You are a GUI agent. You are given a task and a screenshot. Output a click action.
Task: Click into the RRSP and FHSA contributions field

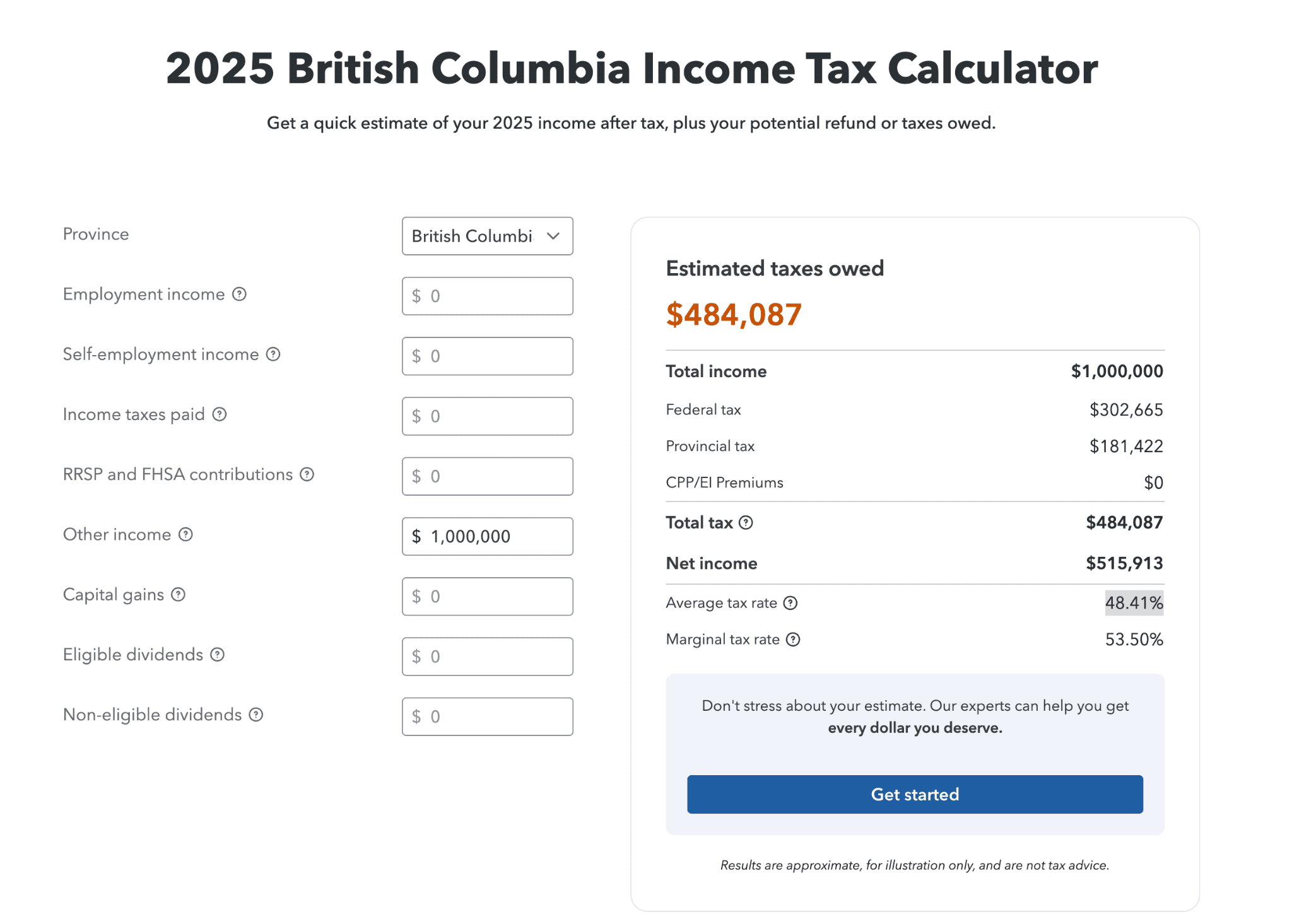pos(488,476)
